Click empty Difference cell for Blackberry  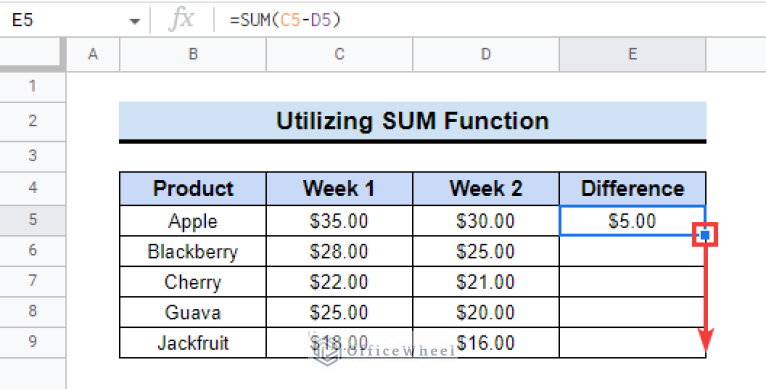click(633, 251)
